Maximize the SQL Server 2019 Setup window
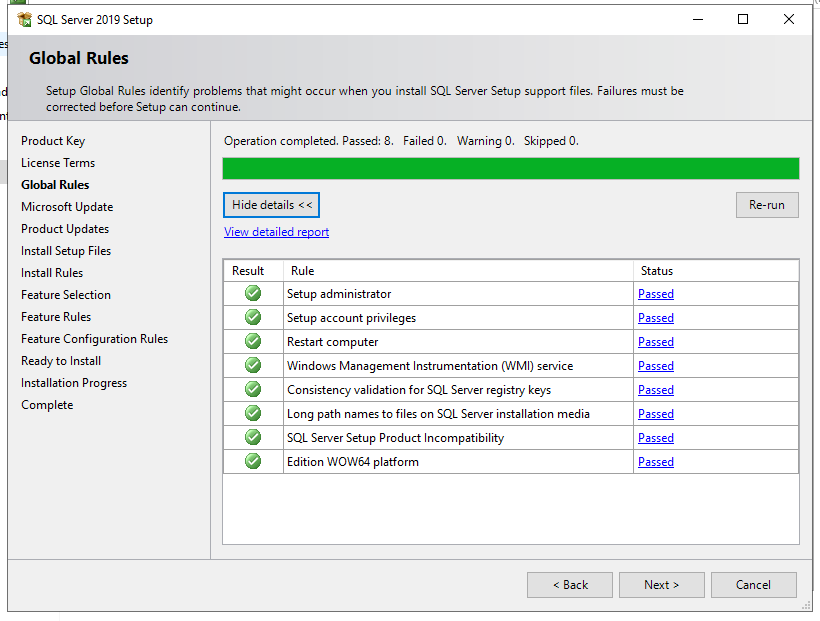This screenshot has width=820, height=621. 743,19
